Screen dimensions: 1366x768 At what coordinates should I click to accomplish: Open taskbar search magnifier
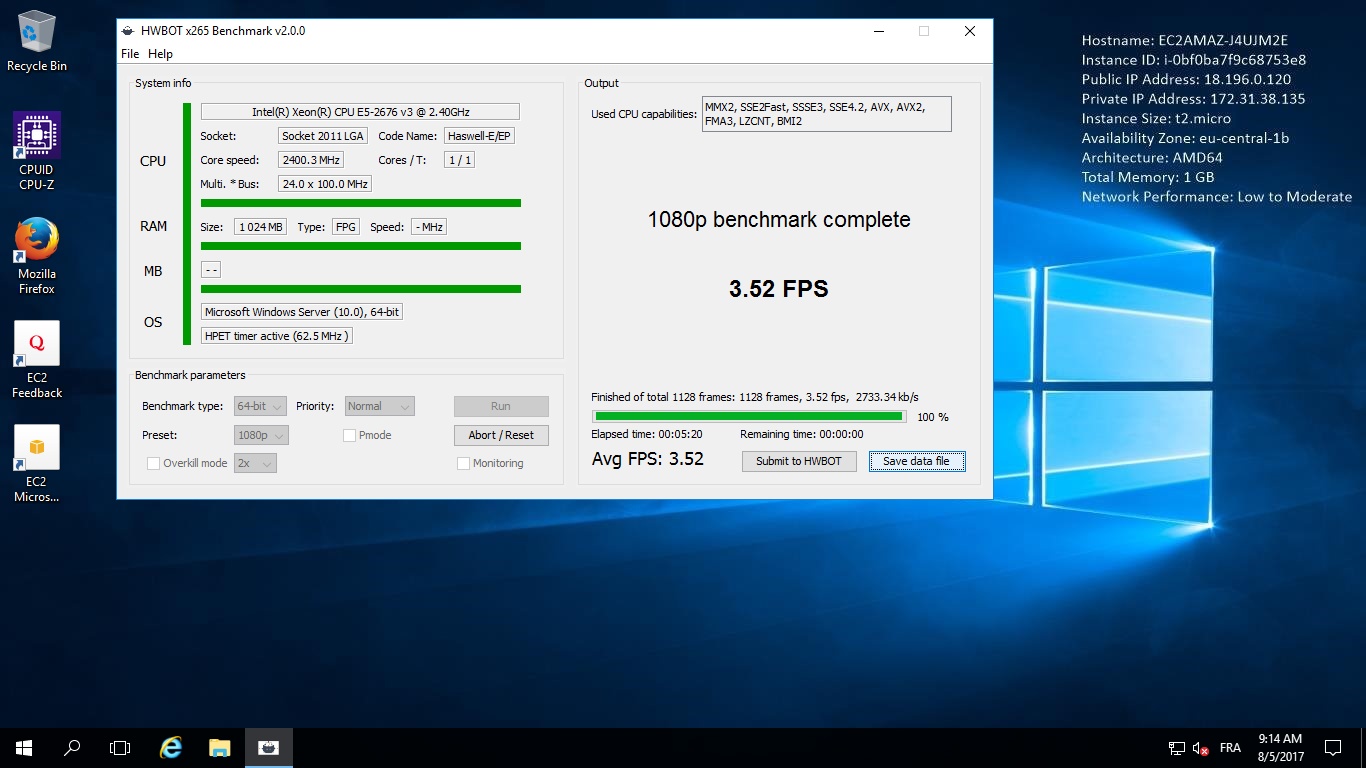pyautogui.click(x=72, y=747)
